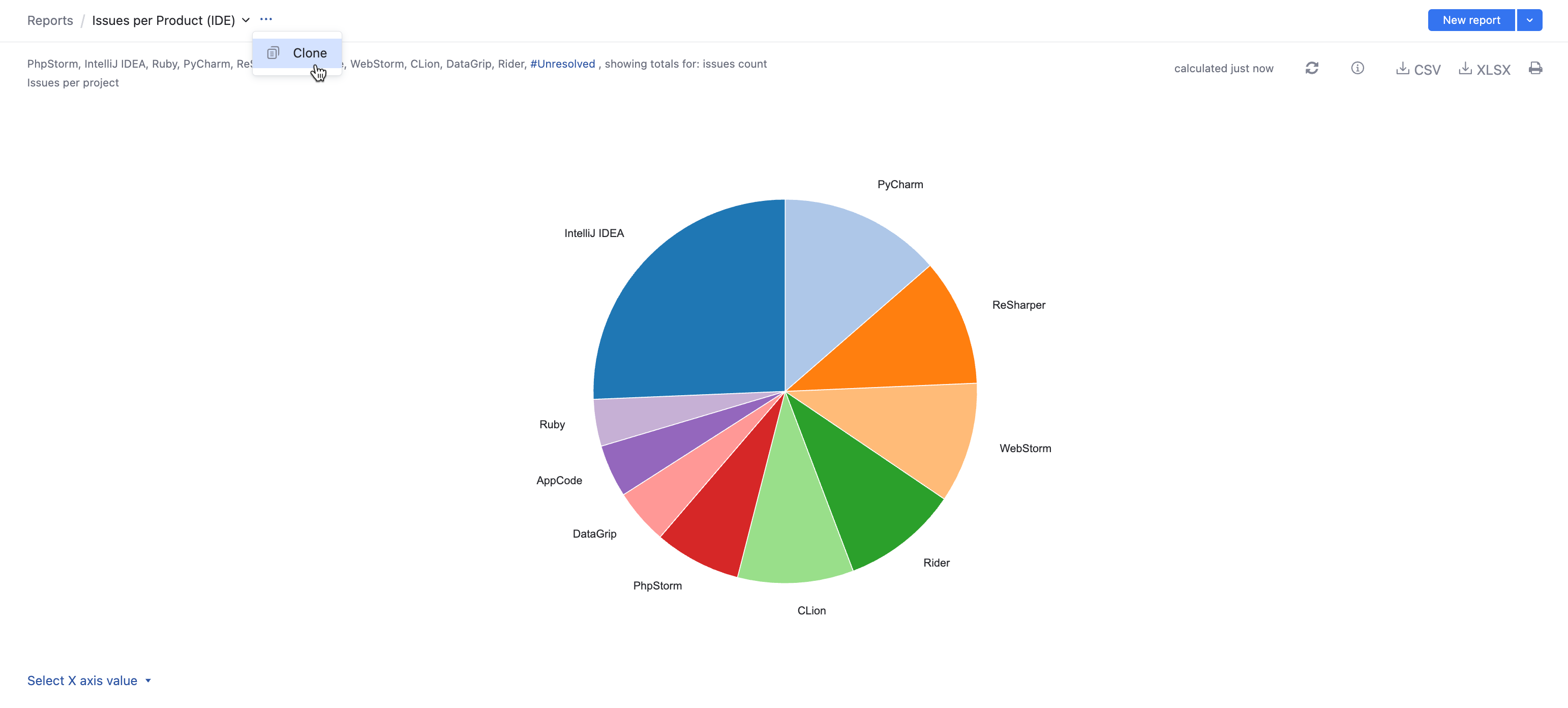Click the print report icon
Image resolution: width=1568 pixels, height=708 pixels.
point(1535,68)
